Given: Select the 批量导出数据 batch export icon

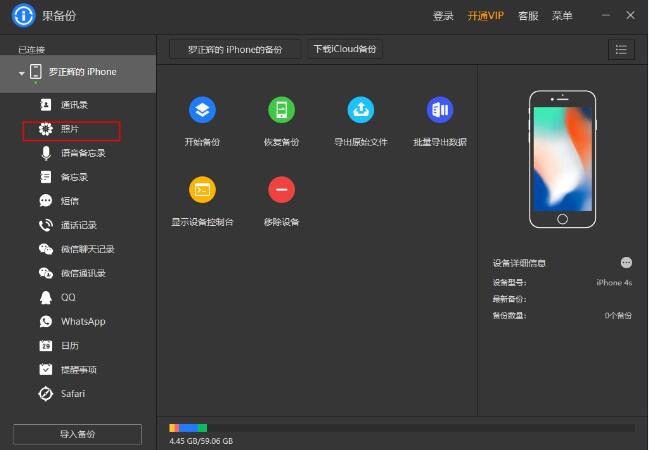Looking at the screenshot, I should pyautogui.click(x=440, y=110).
